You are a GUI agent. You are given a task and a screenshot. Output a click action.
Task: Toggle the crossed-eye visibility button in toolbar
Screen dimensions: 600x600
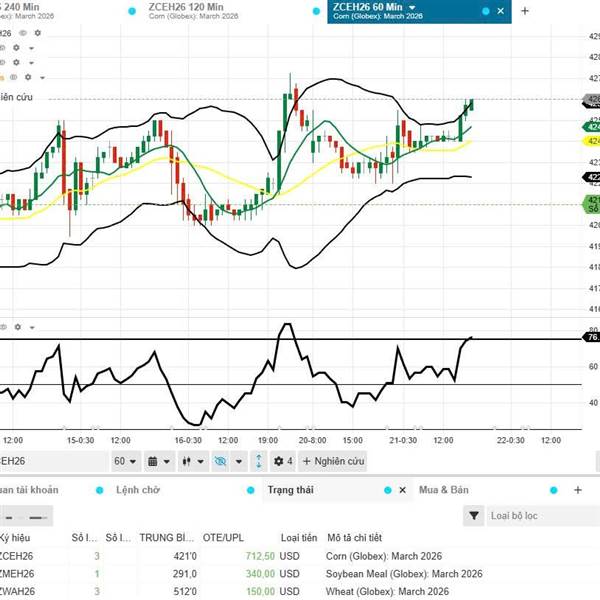click(221, 461)
